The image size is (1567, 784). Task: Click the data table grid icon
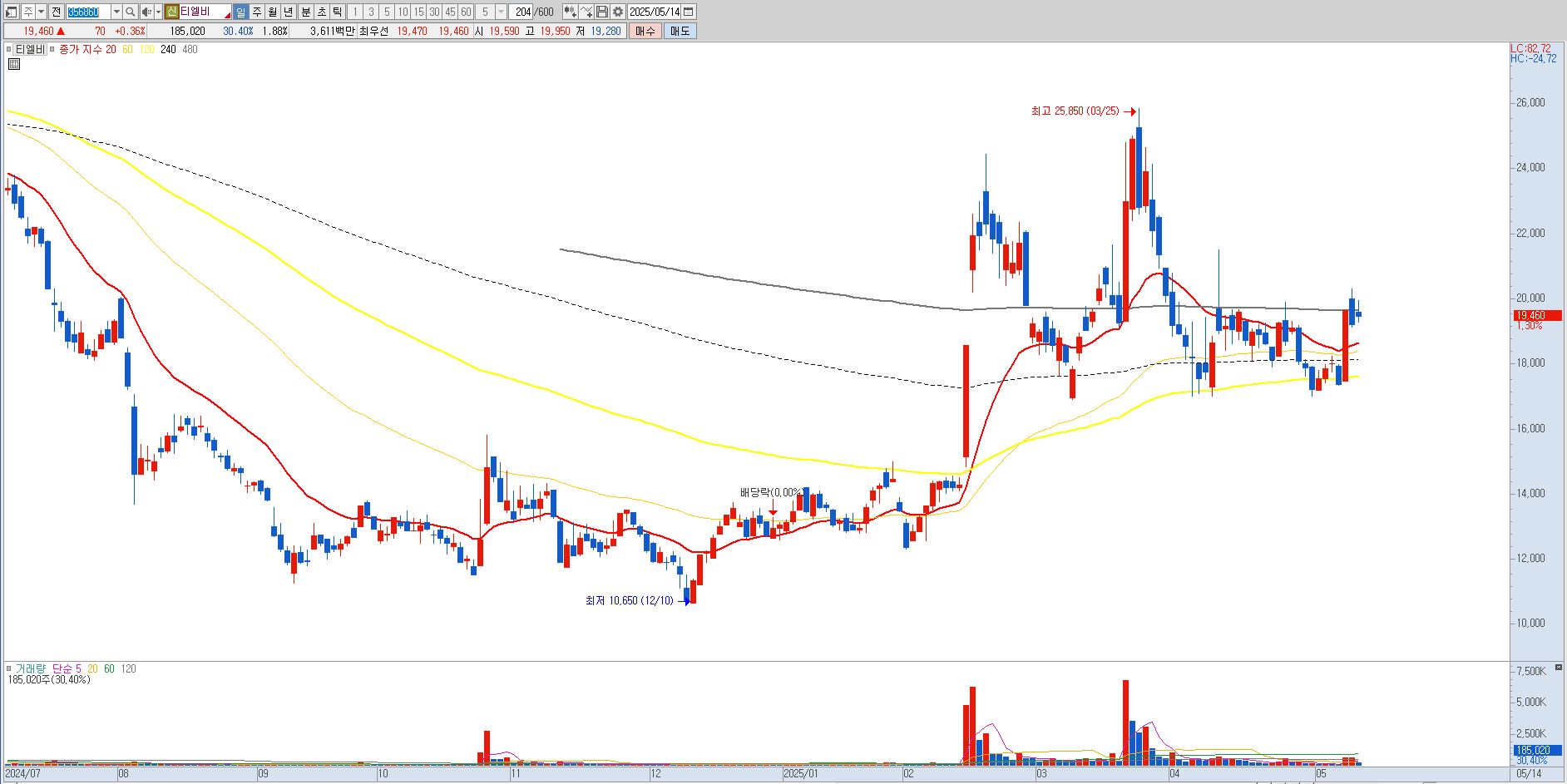pos(14,64)
